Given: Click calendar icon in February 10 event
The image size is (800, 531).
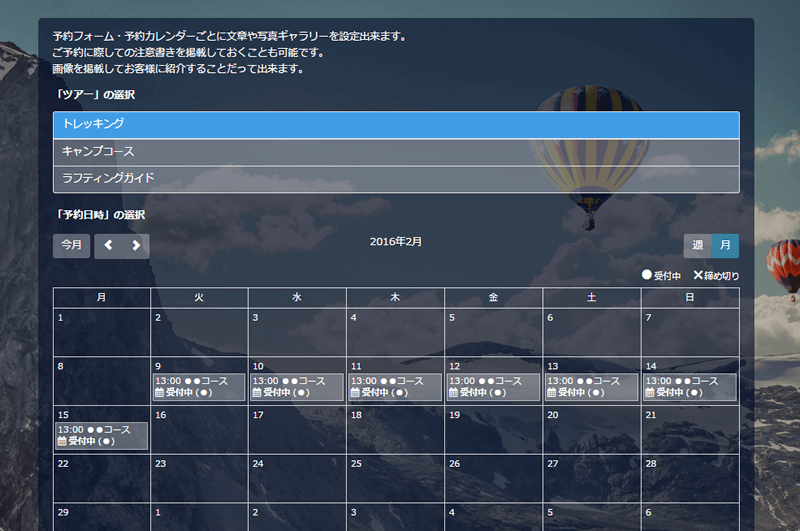Looking at the screenshot, I should tap(257, 393).
